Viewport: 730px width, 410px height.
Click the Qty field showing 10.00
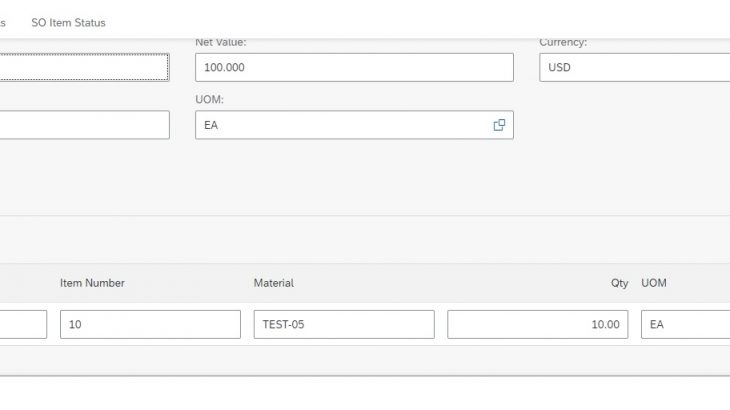pos(538,324)
